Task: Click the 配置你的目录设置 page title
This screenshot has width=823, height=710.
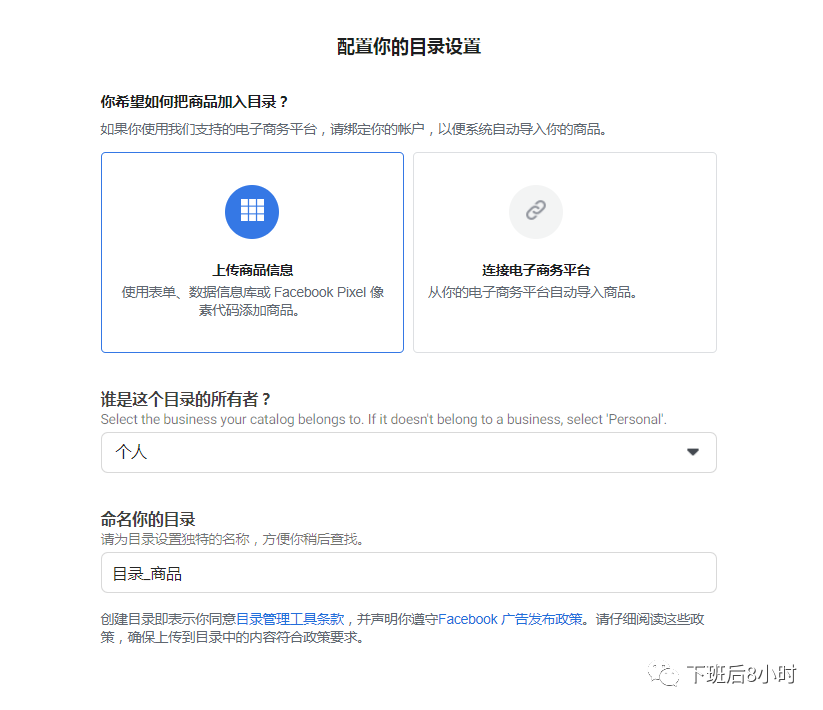Action: click(411, 46)
